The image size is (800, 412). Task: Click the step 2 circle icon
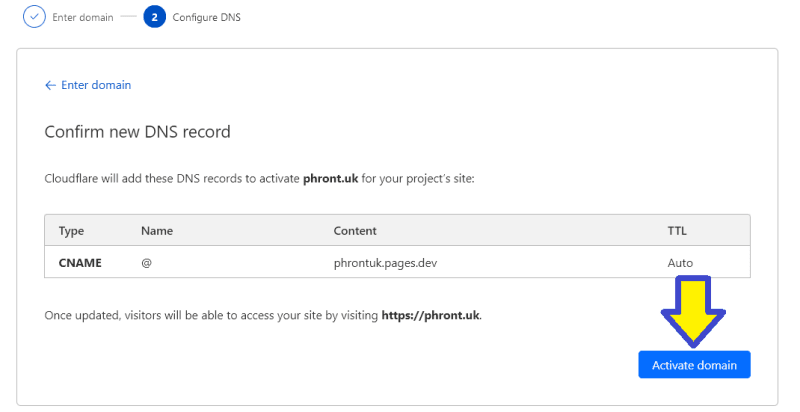coord(155,17)
